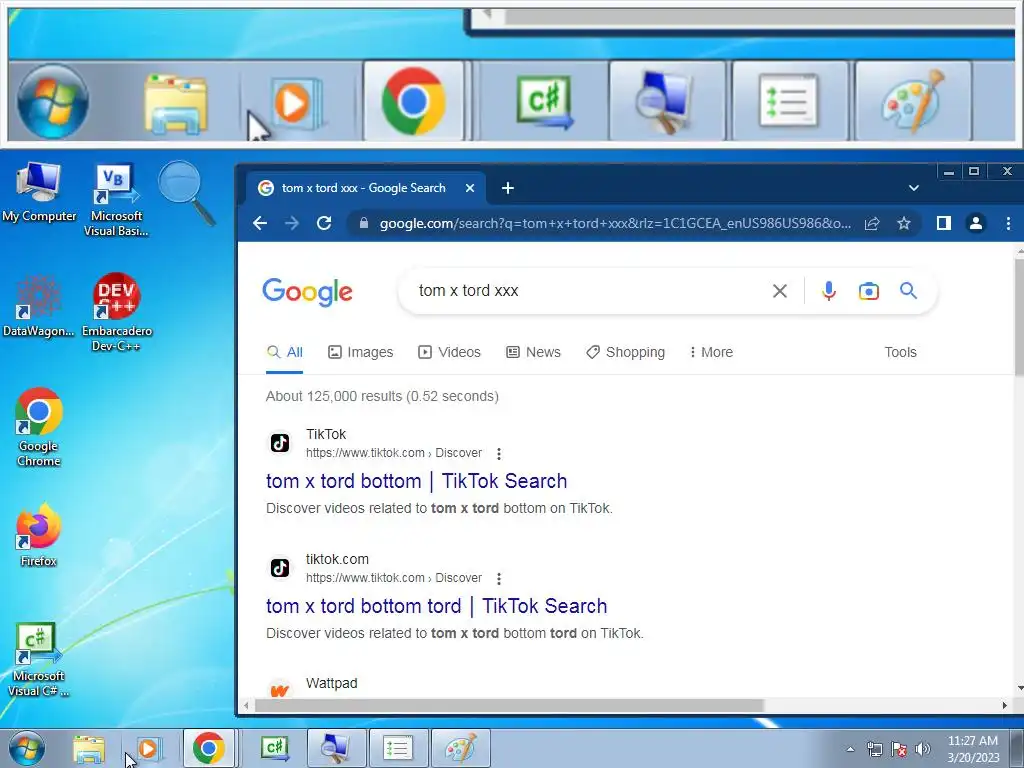Viewport: 1024px width, 768px height.
Task: Click the address bar URL
Action: 615,223
